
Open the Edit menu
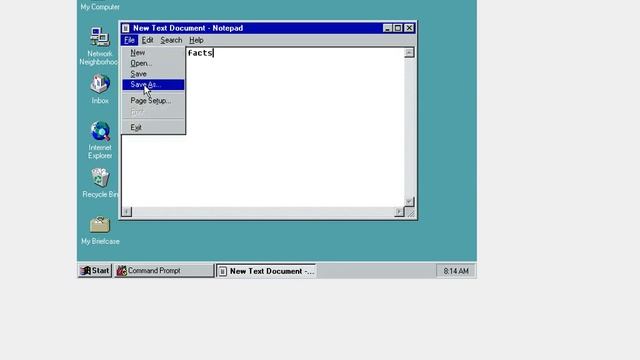tap(147, 40)
